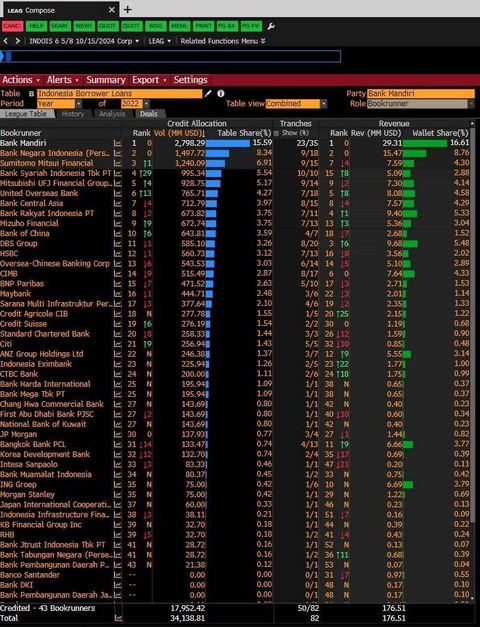Screen dimensions: 480x627
Task: Open chart icon for Morgan Stanley row
Action: coord(118,495)
